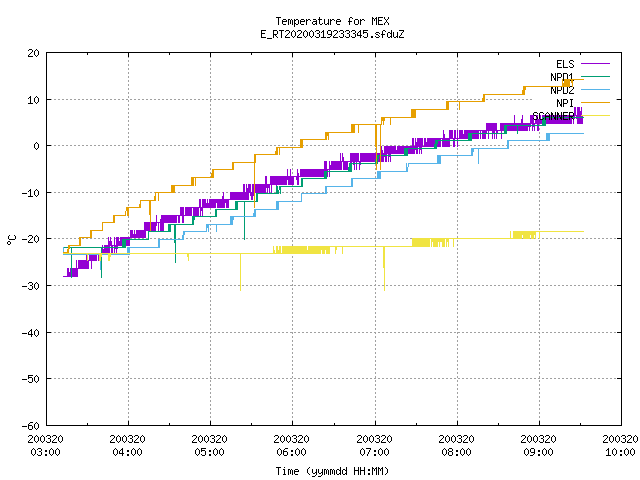Click the y-axis label -60
The height and width of the screenshot is (480, 640).
pos(30,426)
